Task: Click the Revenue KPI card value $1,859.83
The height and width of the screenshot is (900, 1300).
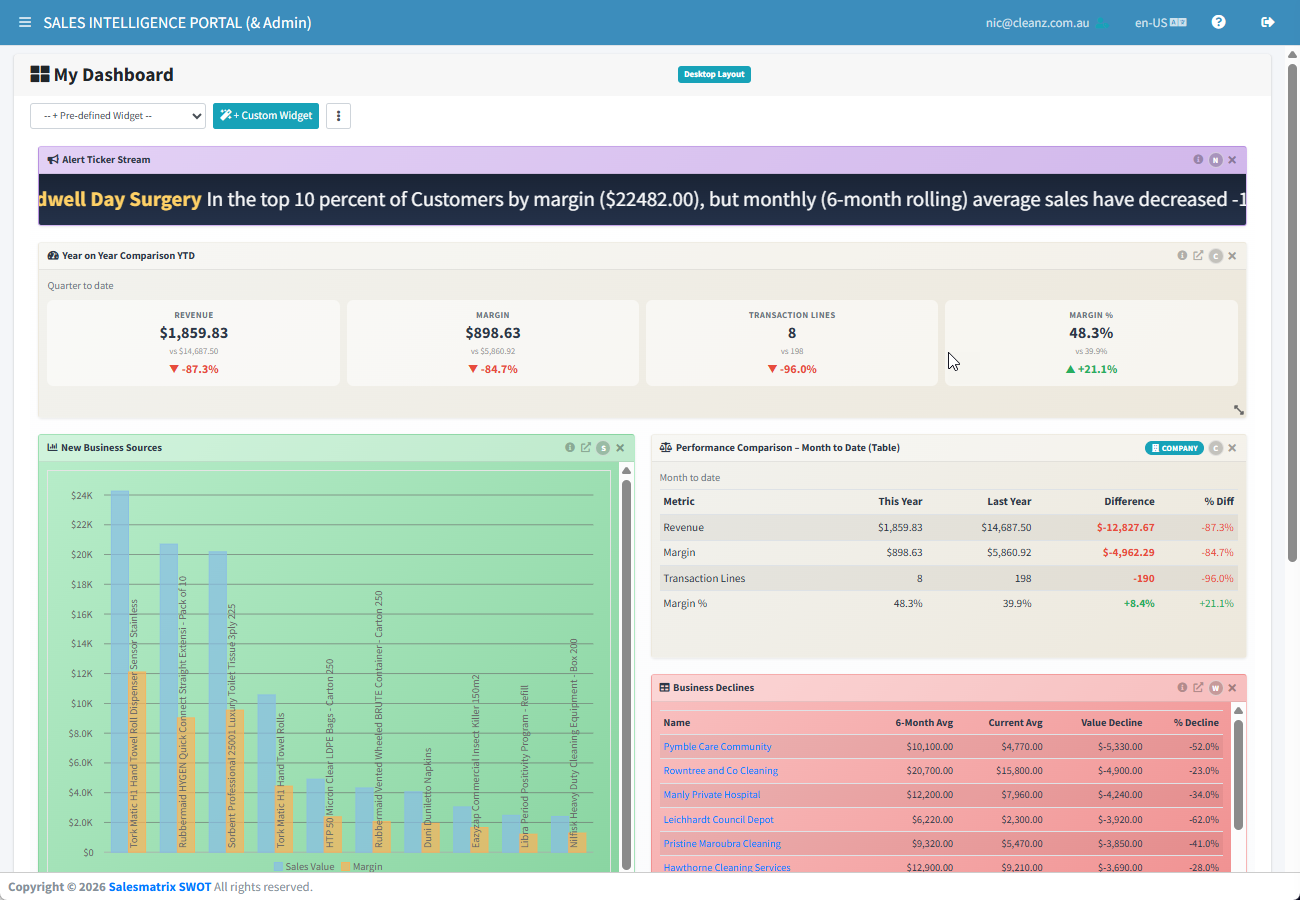Action: click(194, 333)
